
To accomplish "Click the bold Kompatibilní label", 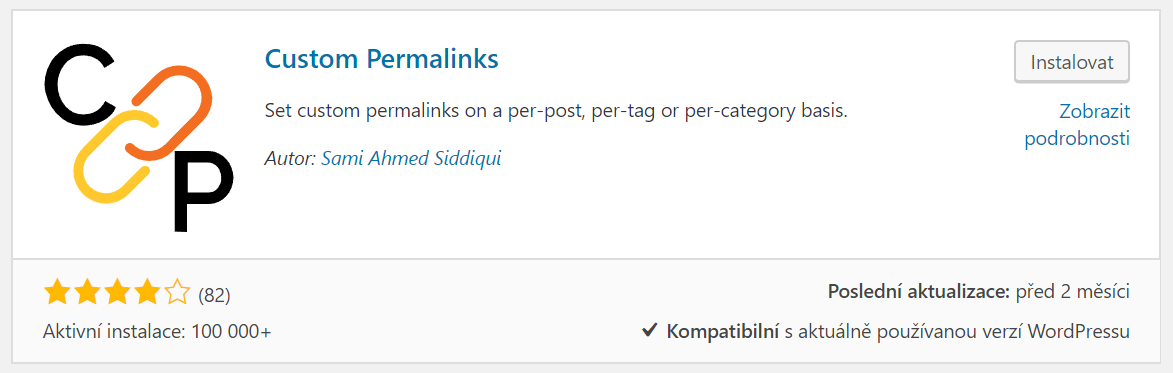I will tap(723, 331).
